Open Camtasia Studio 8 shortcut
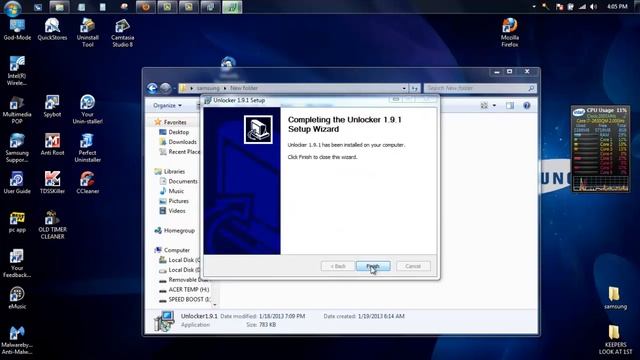This screenshot has height=360, width=640. [122, 33]
